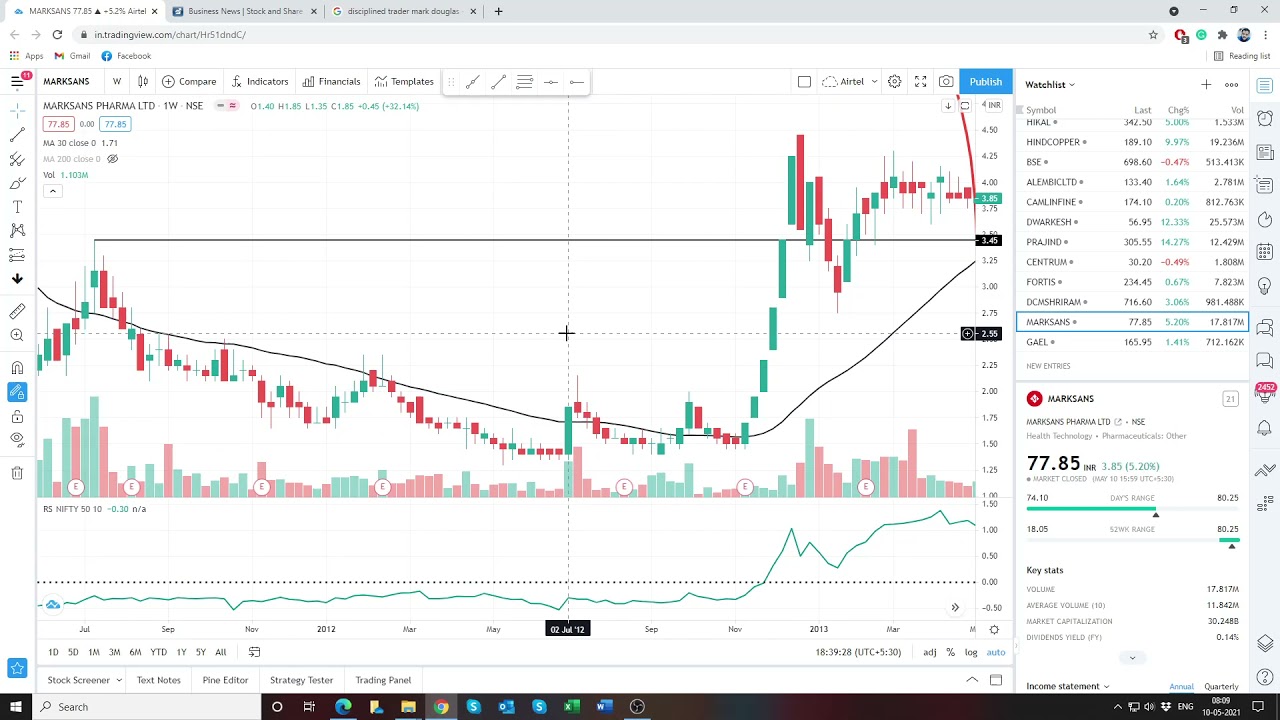Select layout setup square icon
The height and width of the screenshot is (720, 1280).
[x=804, y=81]
